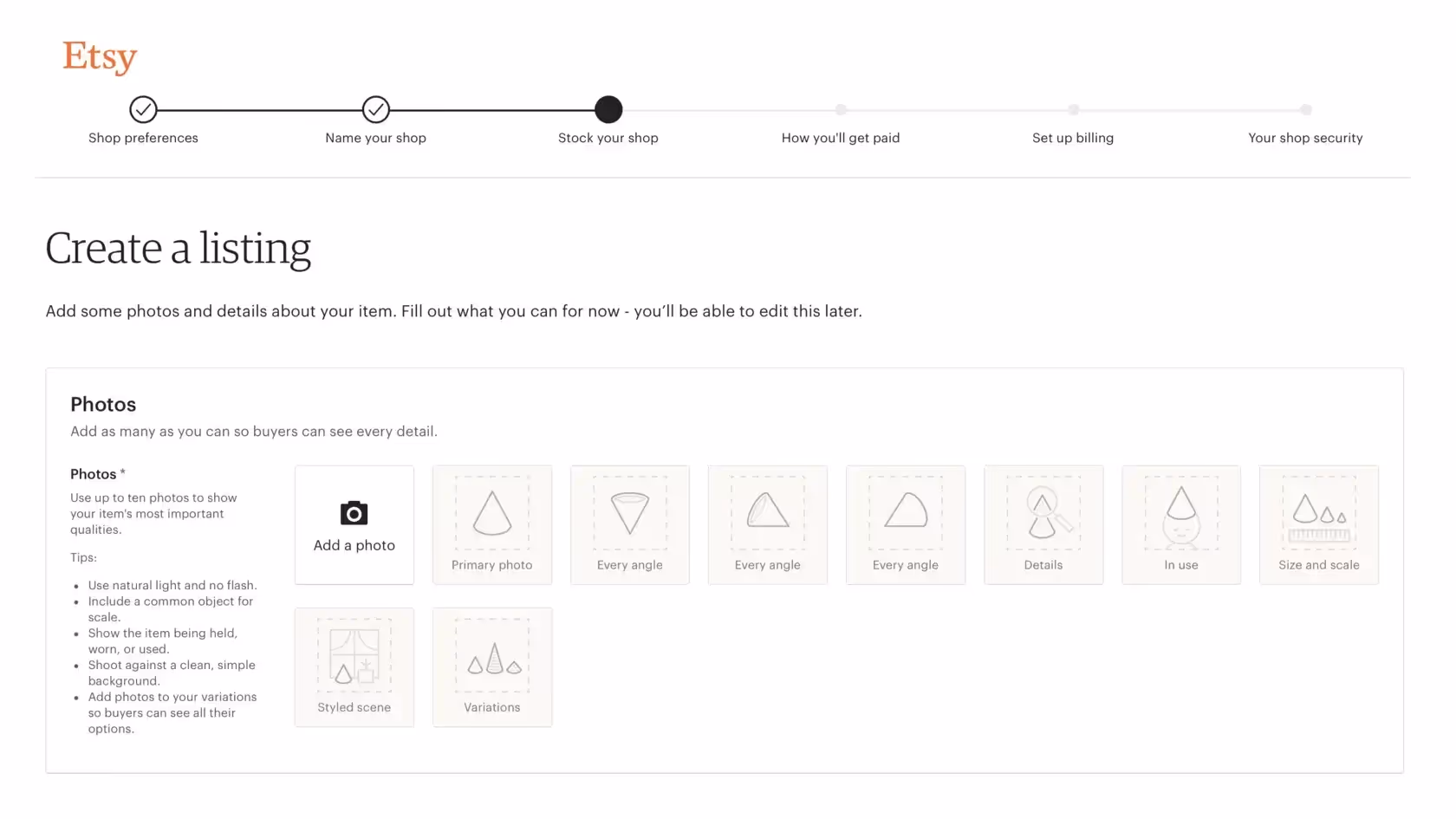Screen dimensions: 1456x819
Task: Navigate to Your shop security step
Action: (x=1305, y=110)
